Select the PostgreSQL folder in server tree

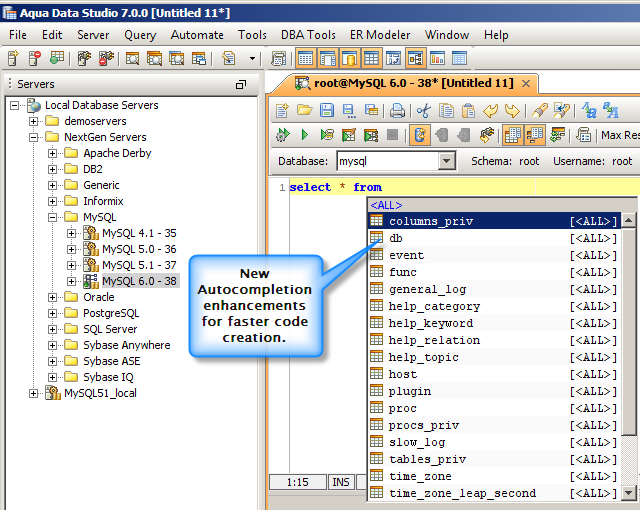click(111, 313)
